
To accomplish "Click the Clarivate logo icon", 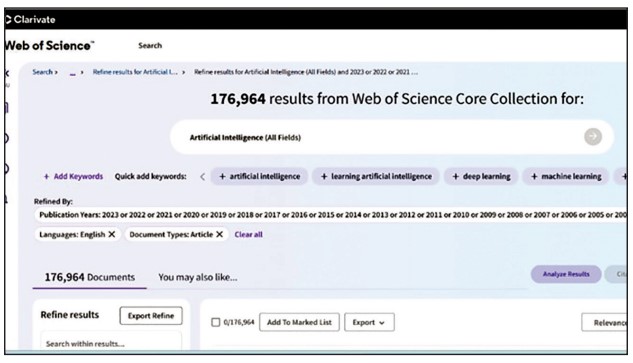I will 8,19.
